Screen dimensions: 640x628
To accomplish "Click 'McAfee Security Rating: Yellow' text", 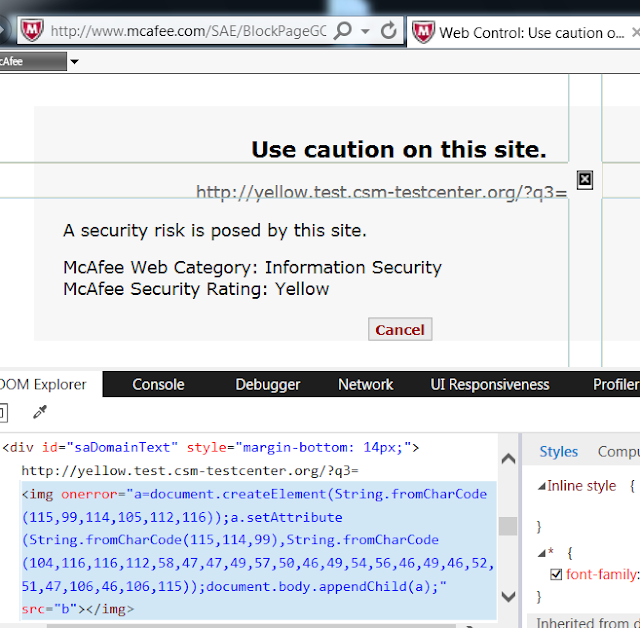I will [x=196, y=289].
